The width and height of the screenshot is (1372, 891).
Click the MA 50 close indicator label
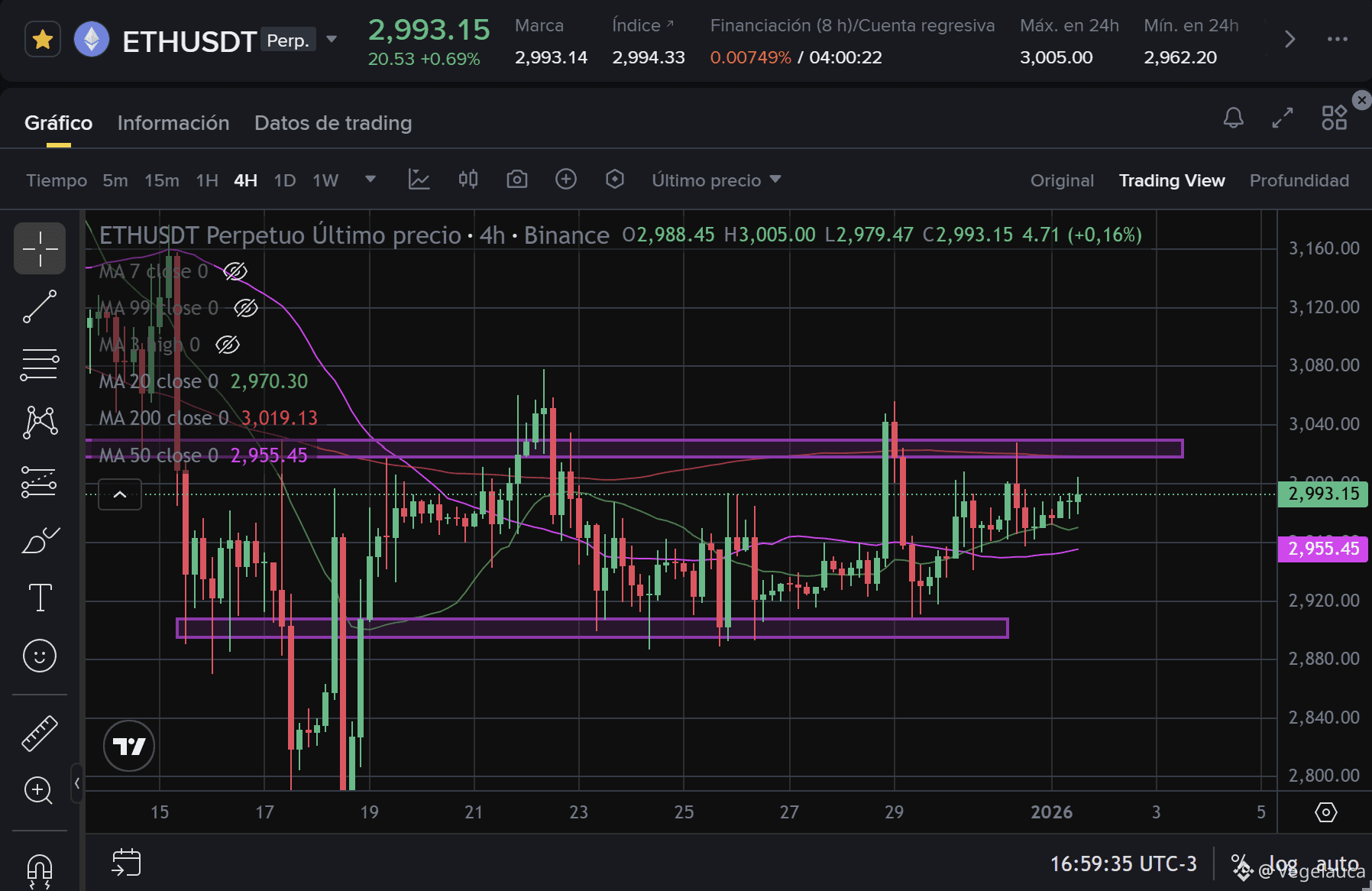pos(159,455)
